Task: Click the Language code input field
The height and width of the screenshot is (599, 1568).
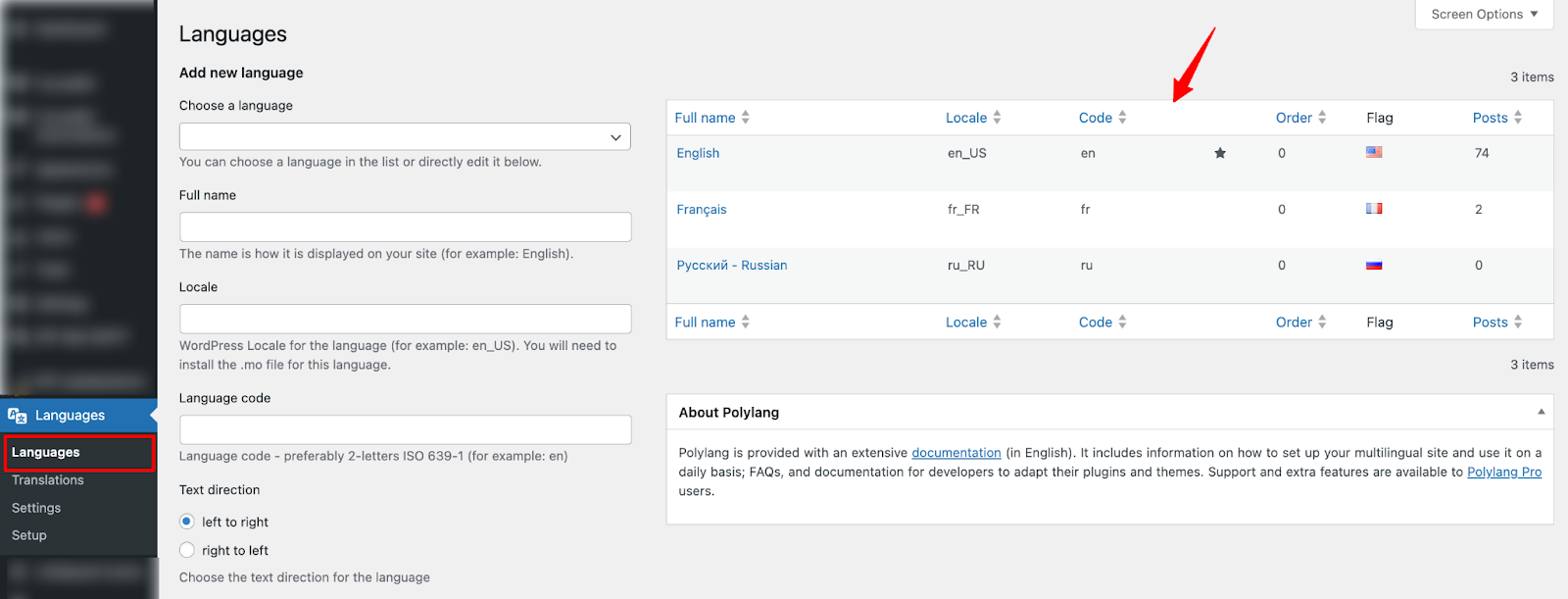Action: pyautogui.click(x=405, y=429)
